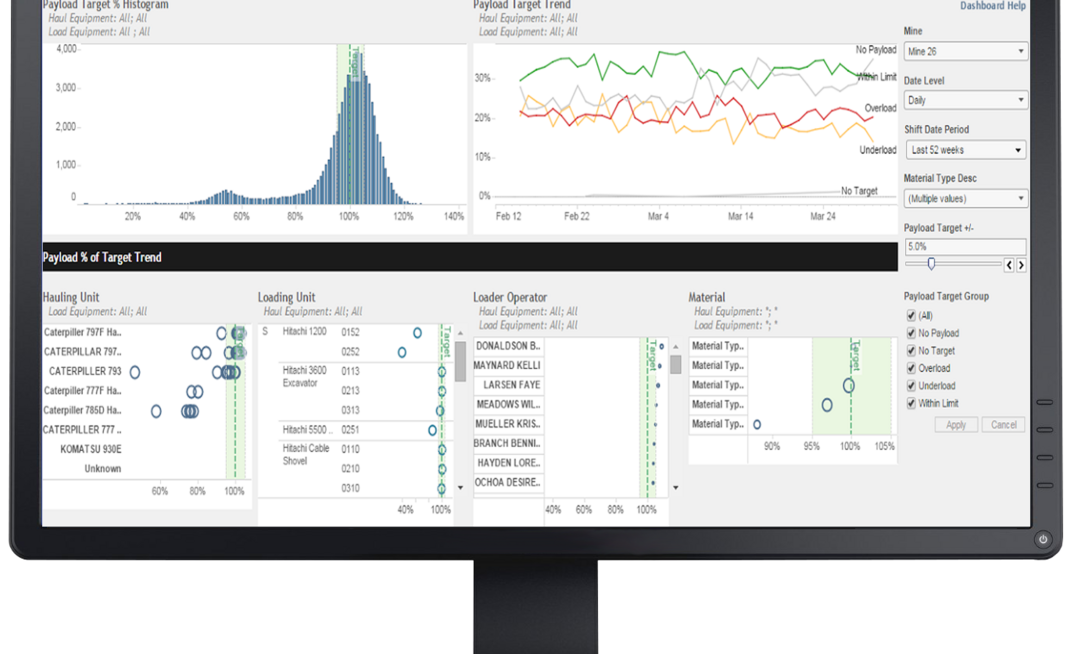
Task: Click the 5.0% Payload Target input field
Action: click(965, 246)
